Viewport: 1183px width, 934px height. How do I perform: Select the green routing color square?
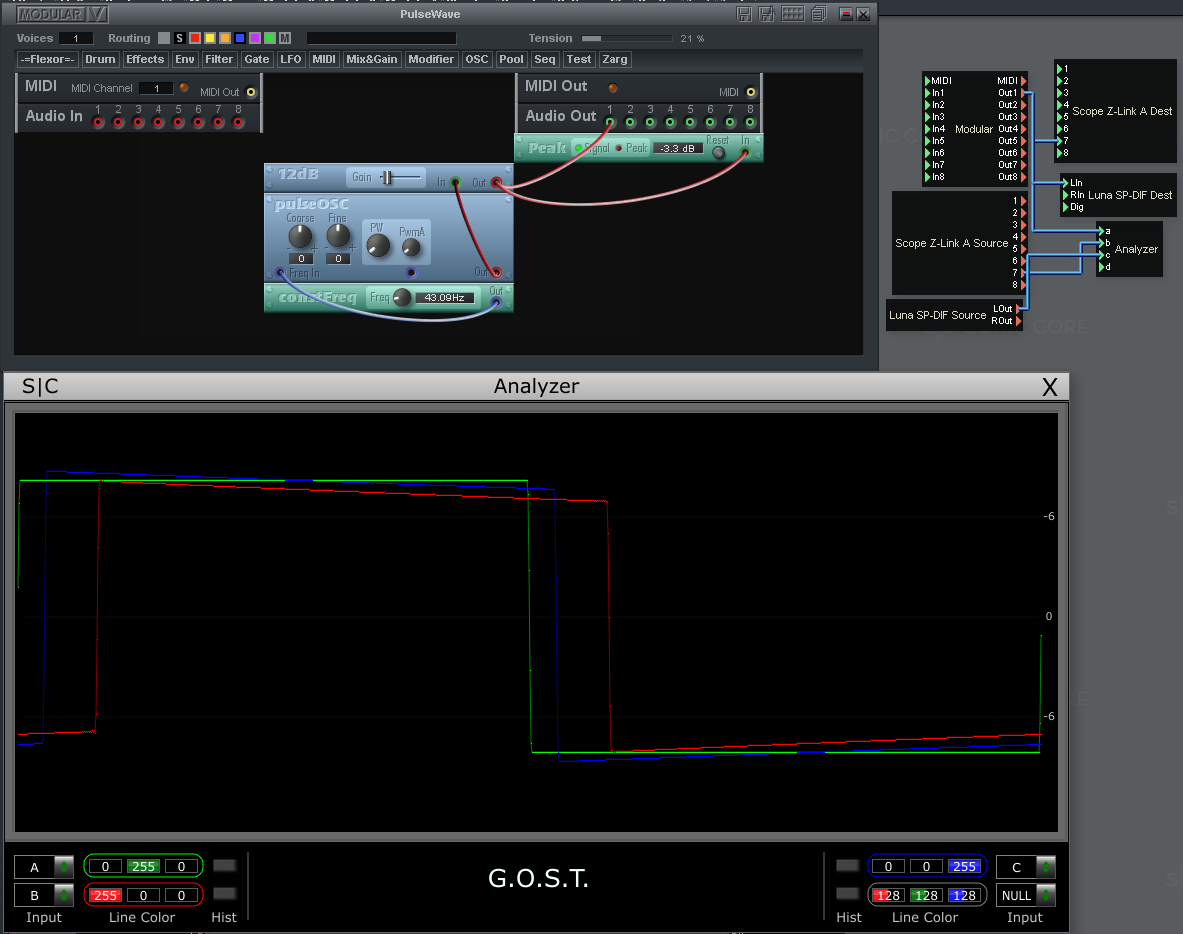270,38
